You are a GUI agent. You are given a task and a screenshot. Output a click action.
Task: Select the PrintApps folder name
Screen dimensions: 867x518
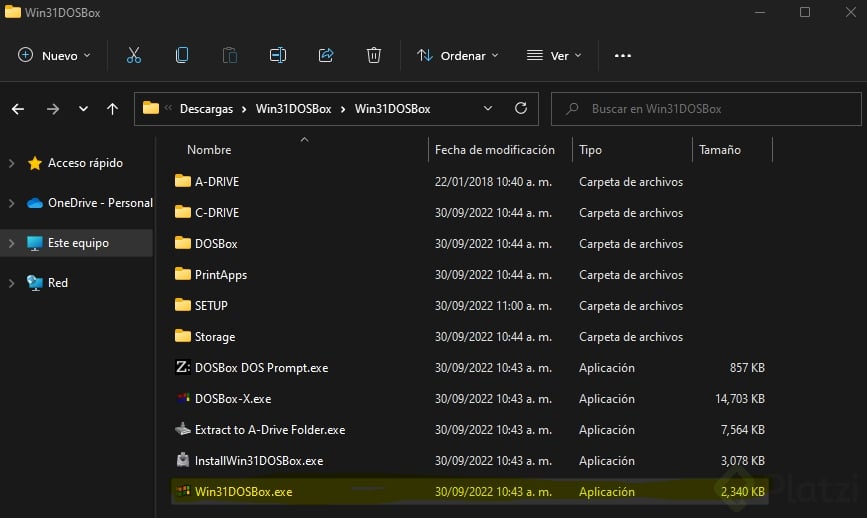coord(221,275)
